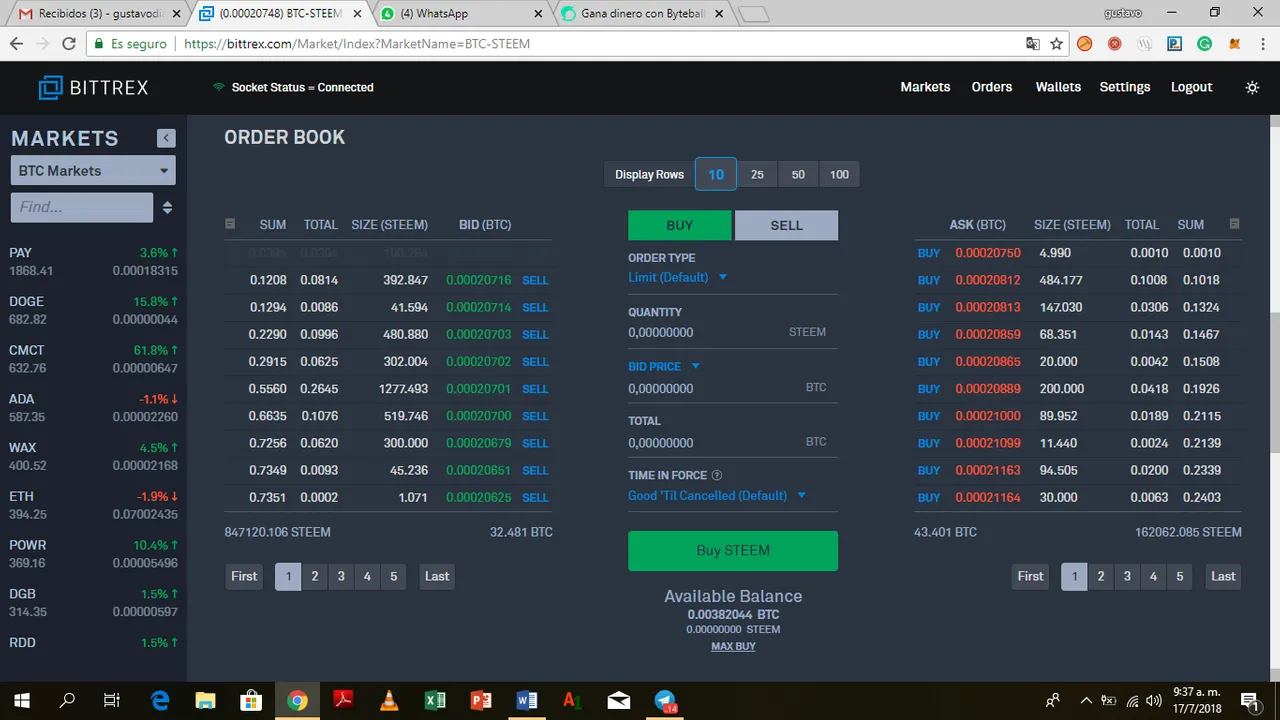The height and width of the screenshot is (720, 1280).
Task: Collapse the Markets sidebar arrow
Action: click(166, 139)
